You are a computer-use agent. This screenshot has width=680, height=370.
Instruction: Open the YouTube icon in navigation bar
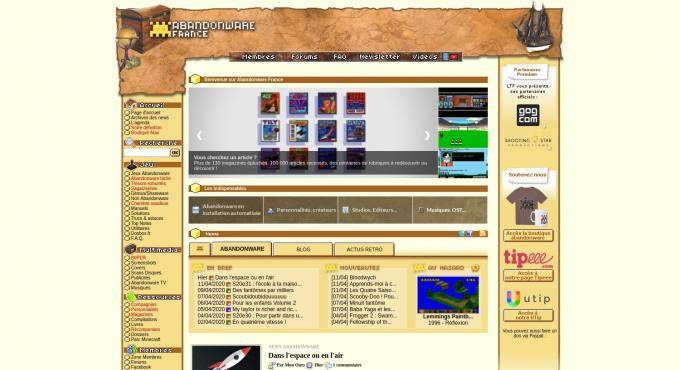pyautogui.click(x=454, y=57)
